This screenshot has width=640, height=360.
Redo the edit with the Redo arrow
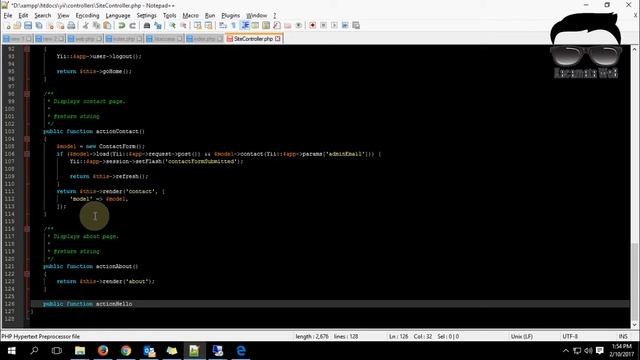(x=132, y=25)
